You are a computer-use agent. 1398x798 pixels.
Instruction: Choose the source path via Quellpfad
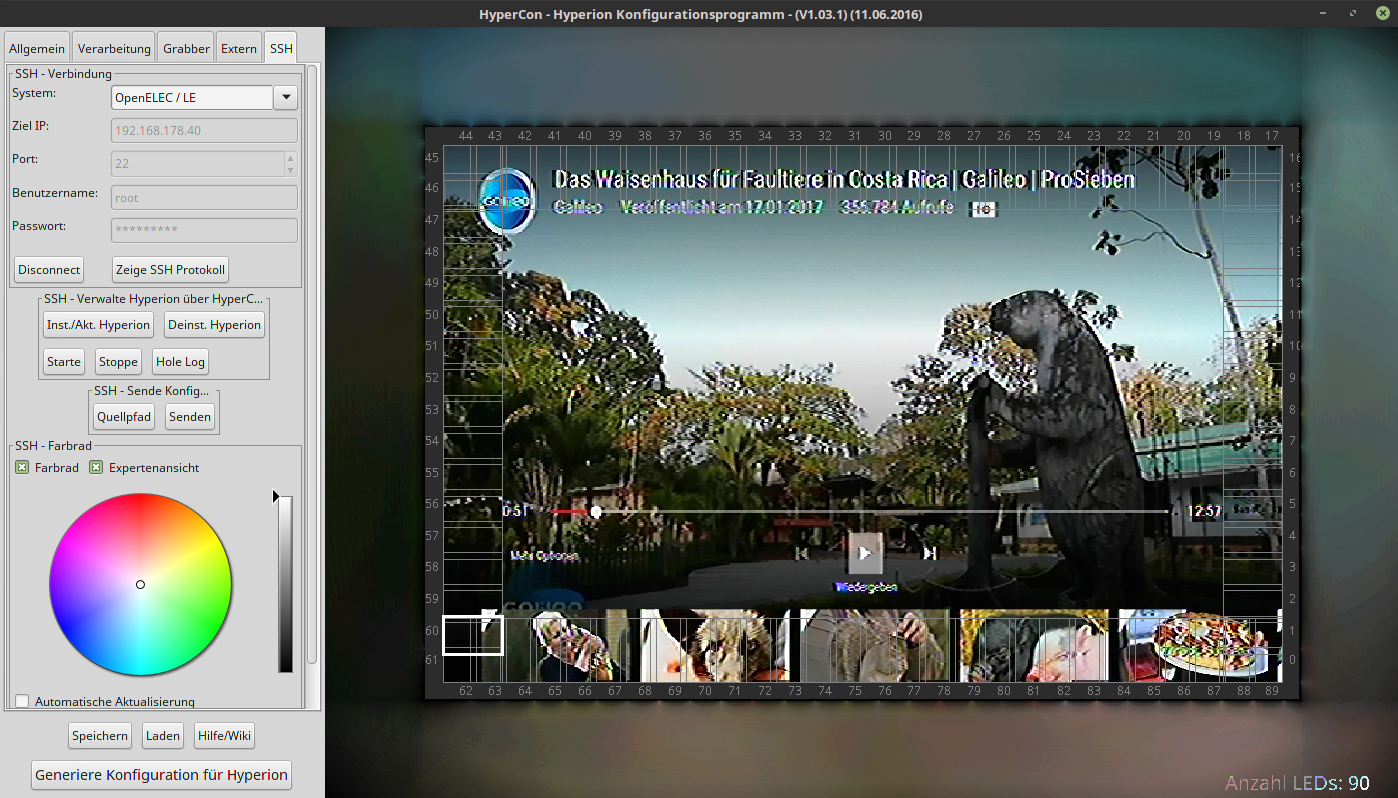pyautogui.click(x=124, y=416)
